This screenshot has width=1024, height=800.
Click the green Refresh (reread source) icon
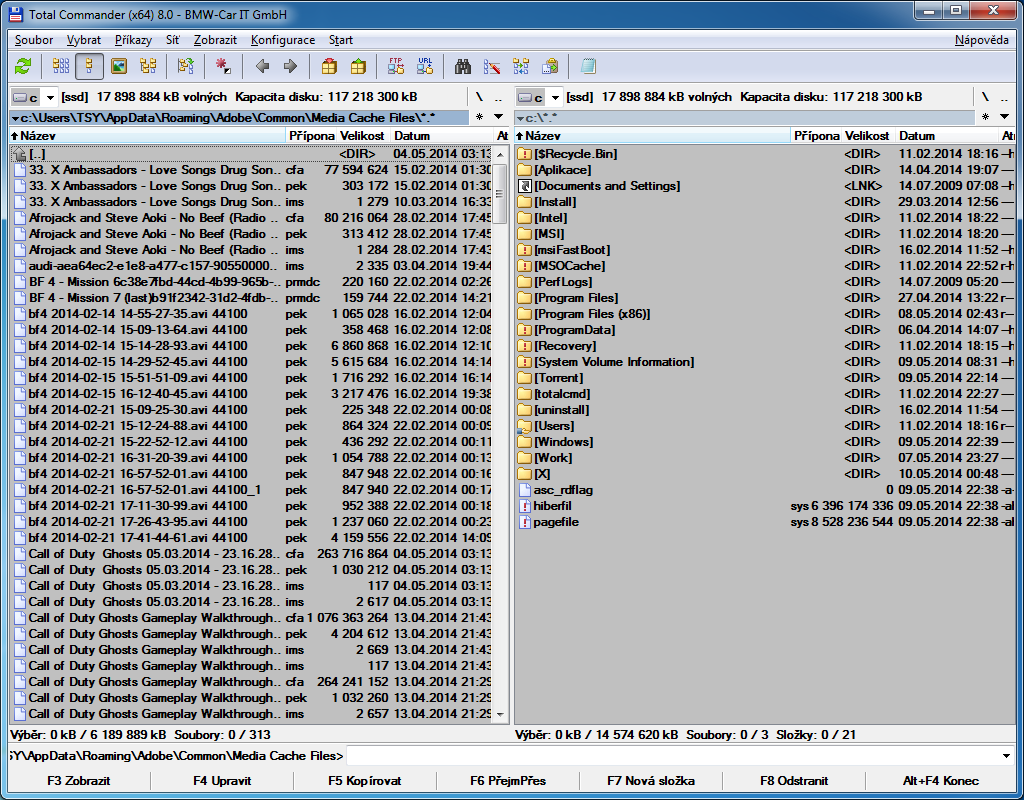24,66
